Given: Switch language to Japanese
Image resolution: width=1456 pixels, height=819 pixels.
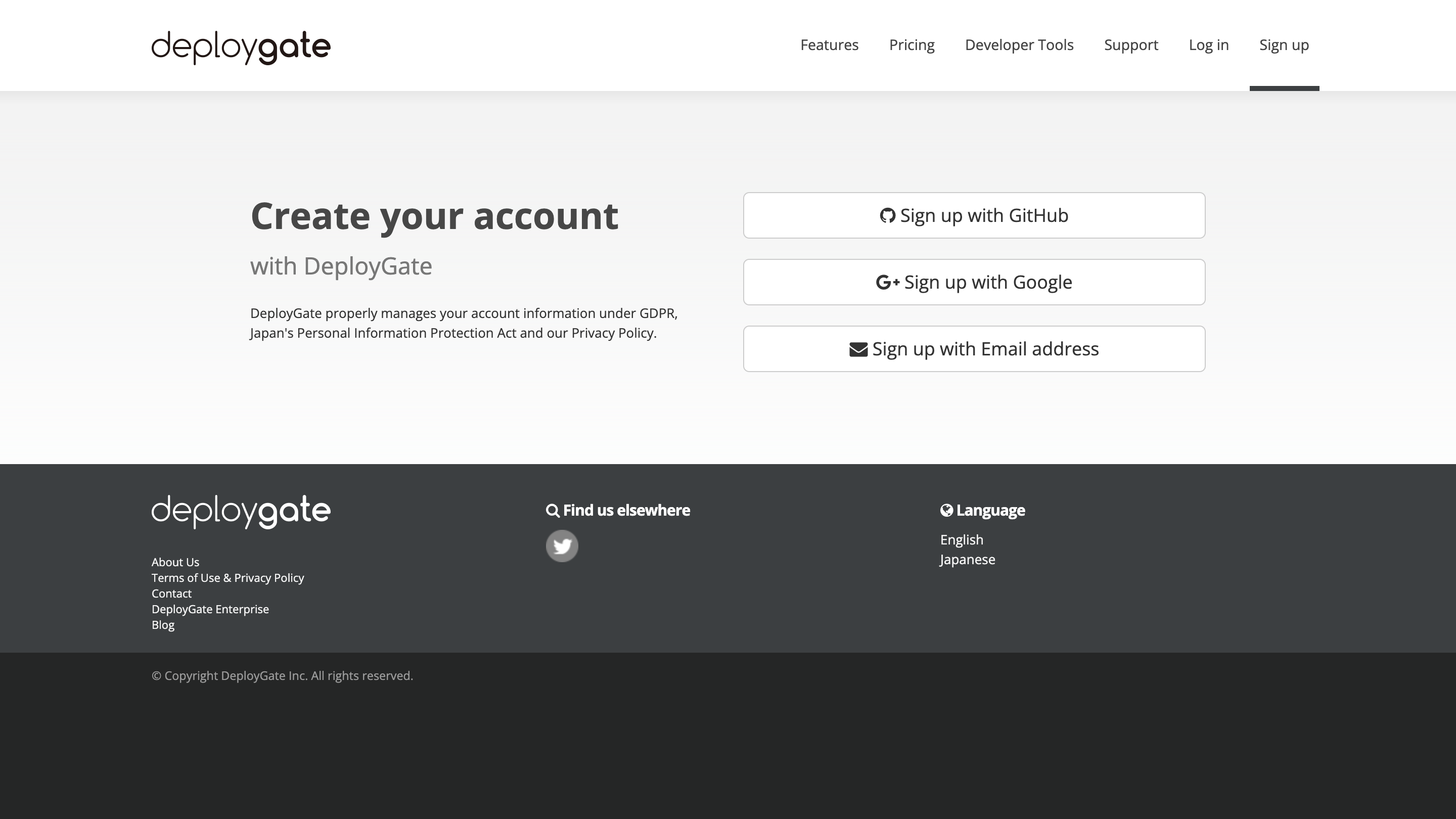Looking at the screenshot, I should click(x=967, y=559).
